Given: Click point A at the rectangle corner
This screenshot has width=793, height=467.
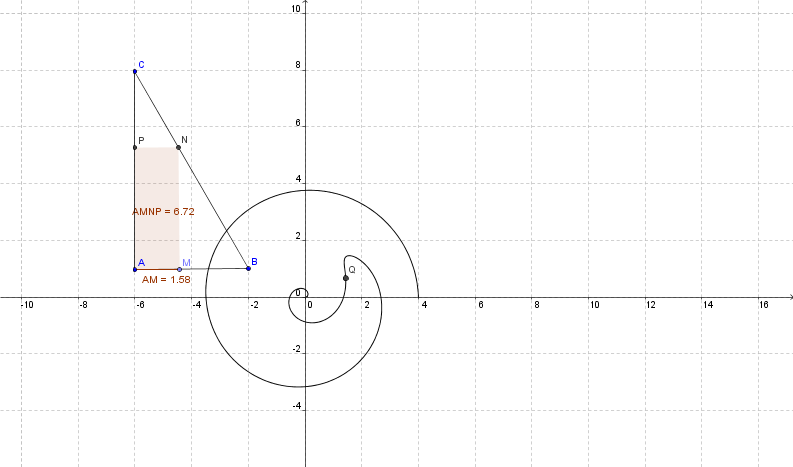Looking at the screenshot, I should [135, 269].
